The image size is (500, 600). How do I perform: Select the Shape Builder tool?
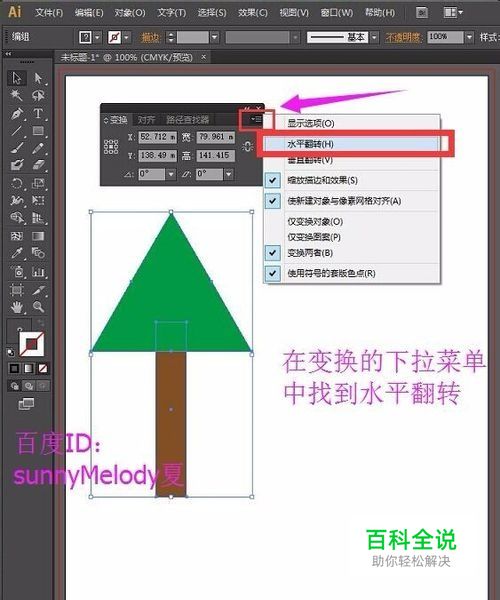click(17, 218)
